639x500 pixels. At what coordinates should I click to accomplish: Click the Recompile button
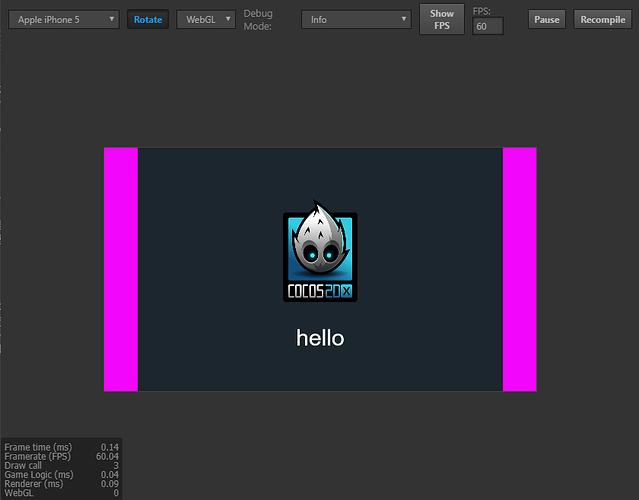coord(602,20)
